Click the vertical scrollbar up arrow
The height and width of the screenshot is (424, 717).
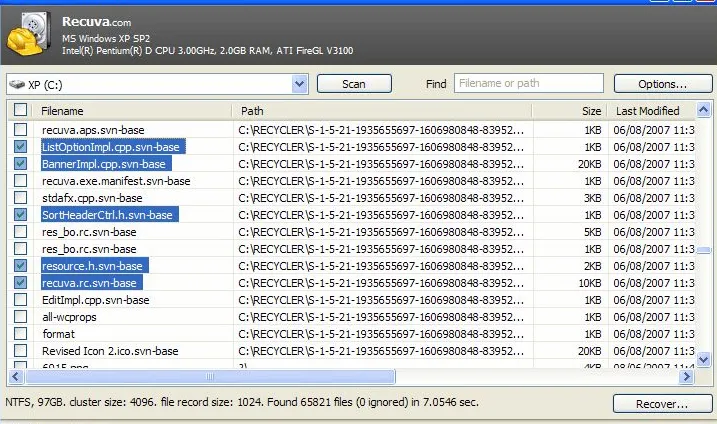(703, 110)
